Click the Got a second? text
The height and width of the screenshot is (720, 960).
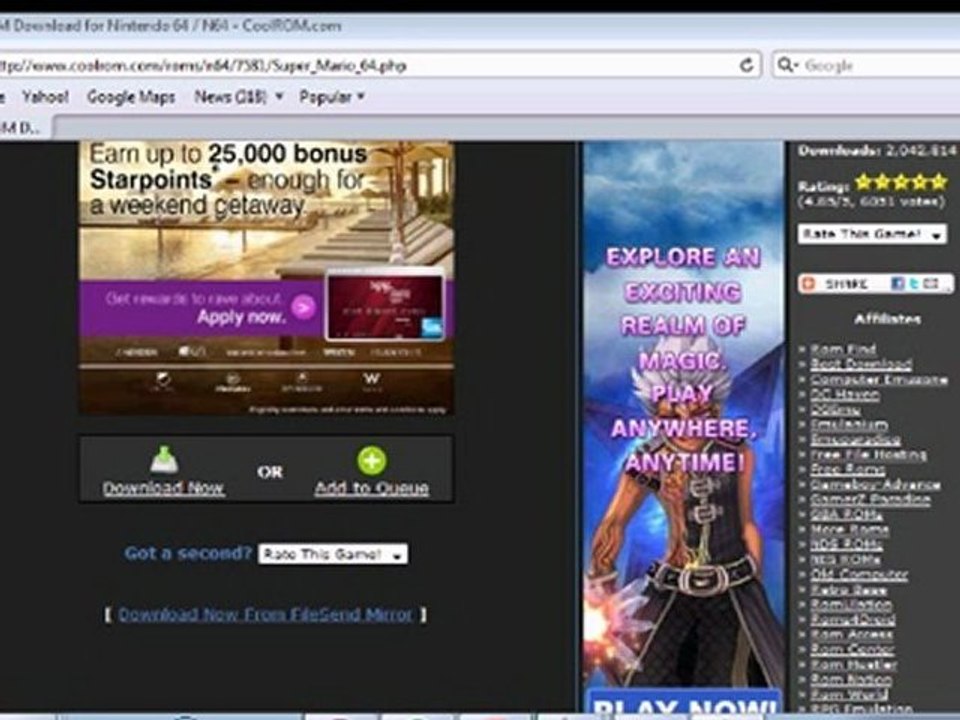pos(188,553)
